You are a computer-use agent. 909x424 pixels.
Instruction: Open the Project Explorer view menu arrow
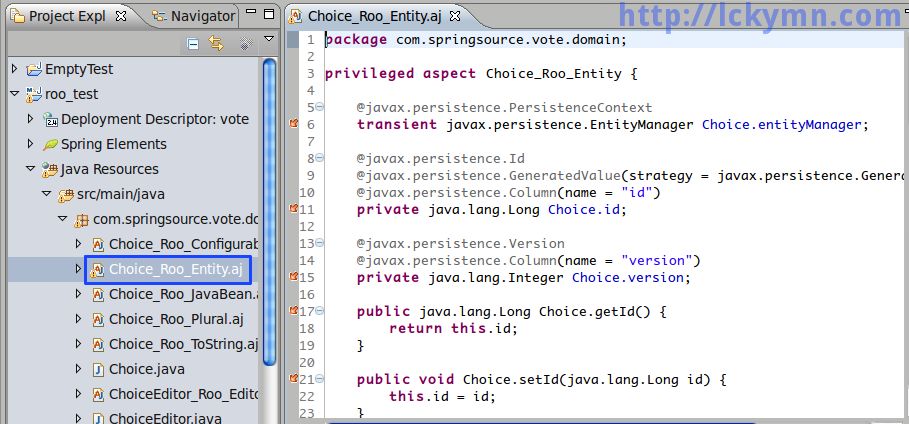[268, 39]
